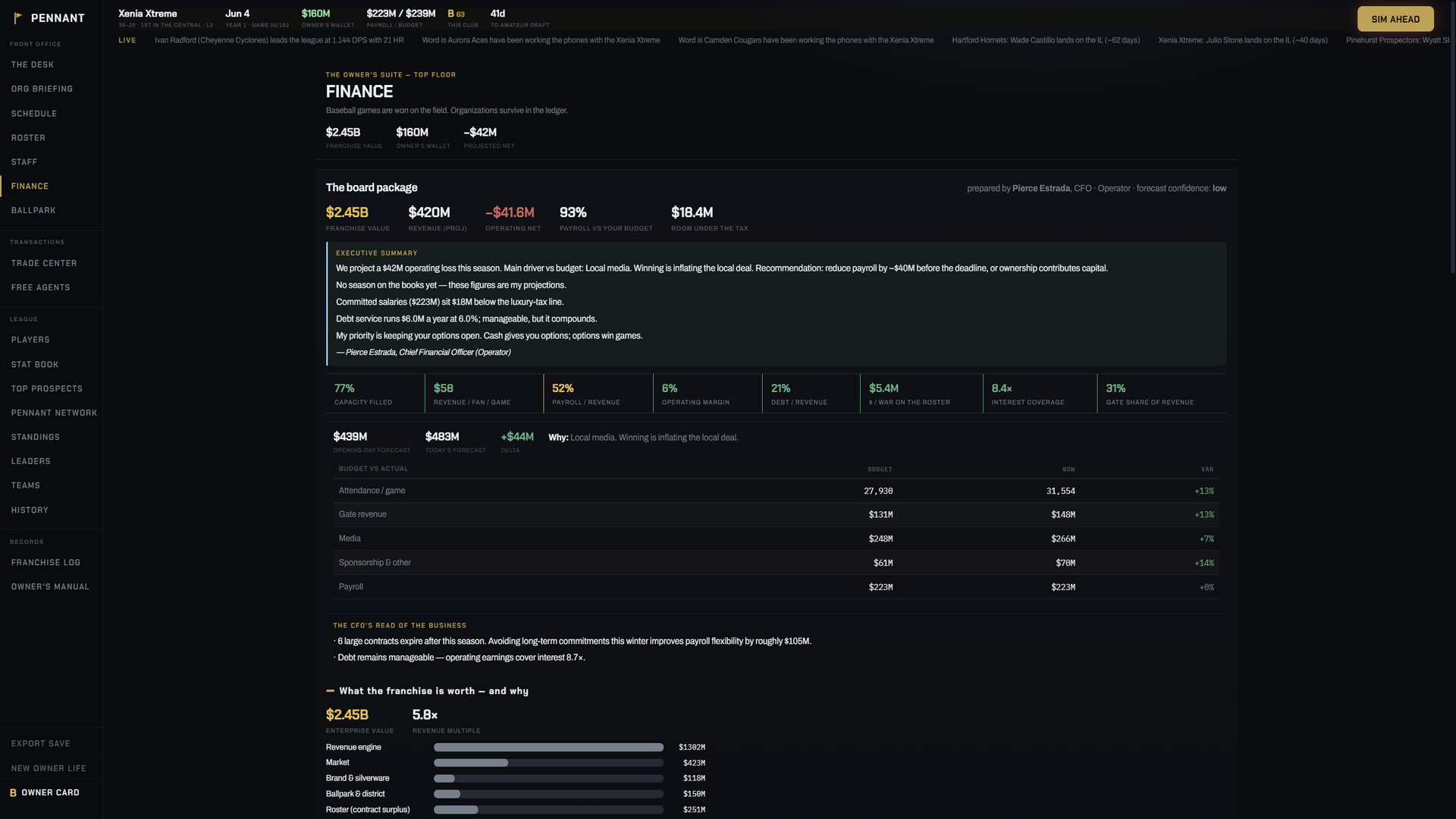Image resolution: width=1456 pixels, height=819 pixels.
Task: Click the Gate revenue row label
Action: [x=362, y=514]
